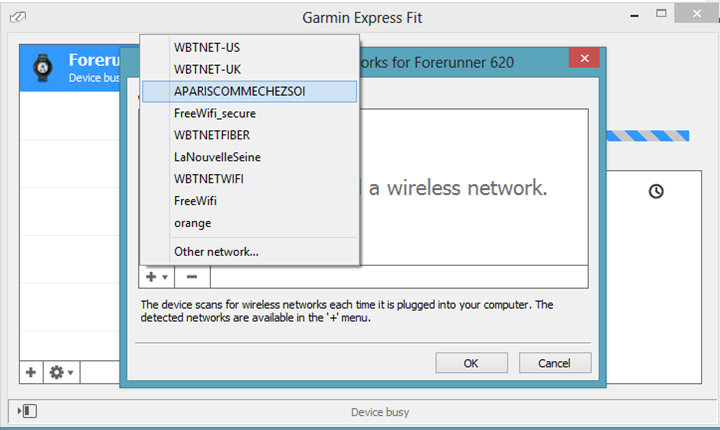Click the device scans wireless networks help text
The height and width of the screenshot is (430, 720).
point(347,311)
